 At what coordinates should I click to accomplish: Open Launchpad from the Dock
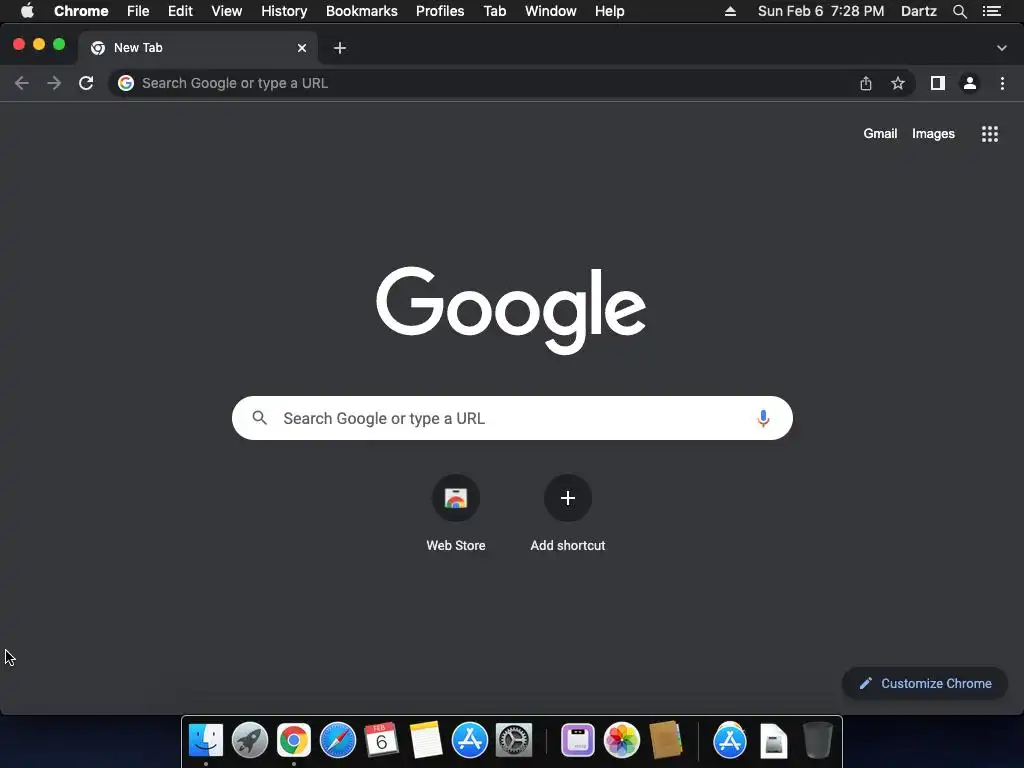(x=250, y=741)
